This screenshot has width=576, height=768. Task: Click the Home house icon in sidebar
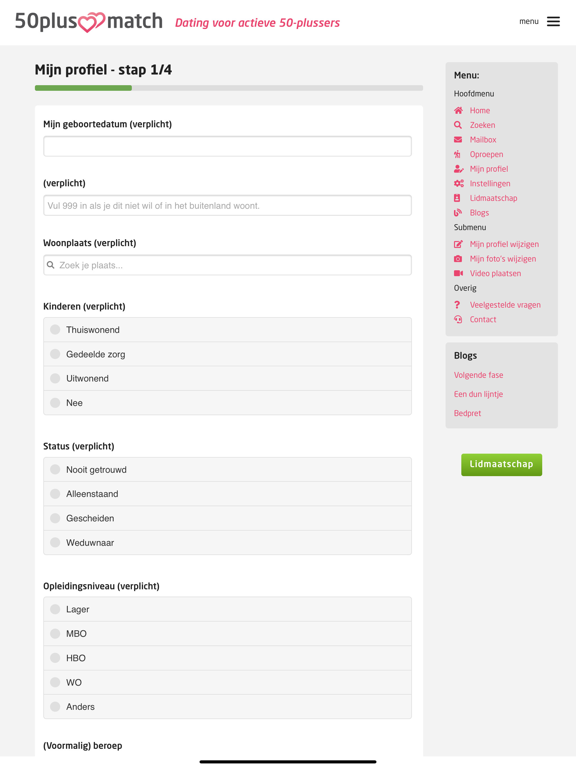pos(458,110)
